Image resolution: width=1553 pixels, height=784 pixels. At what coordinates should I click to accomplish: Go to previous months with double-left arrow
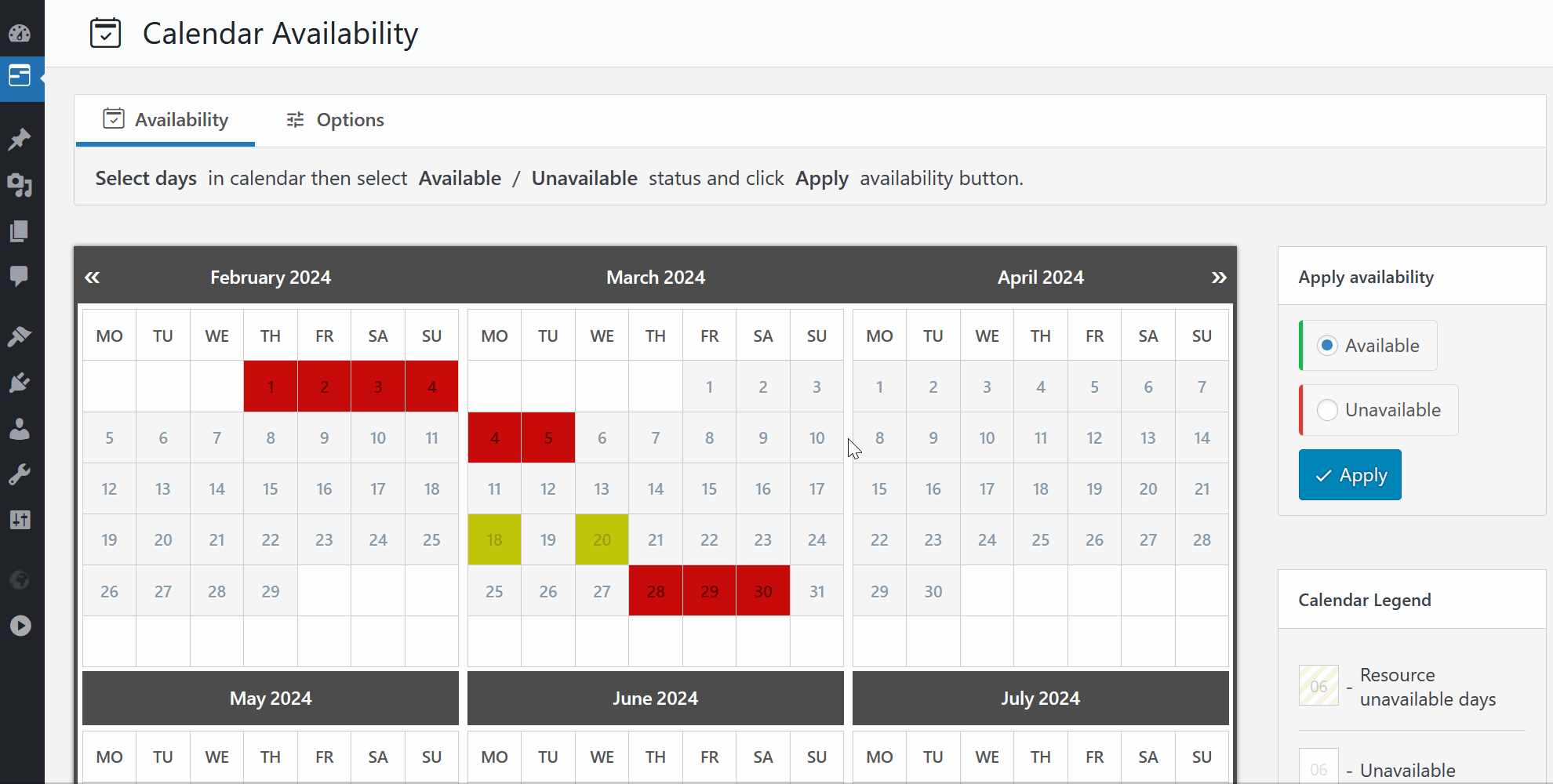coord(93,278)
